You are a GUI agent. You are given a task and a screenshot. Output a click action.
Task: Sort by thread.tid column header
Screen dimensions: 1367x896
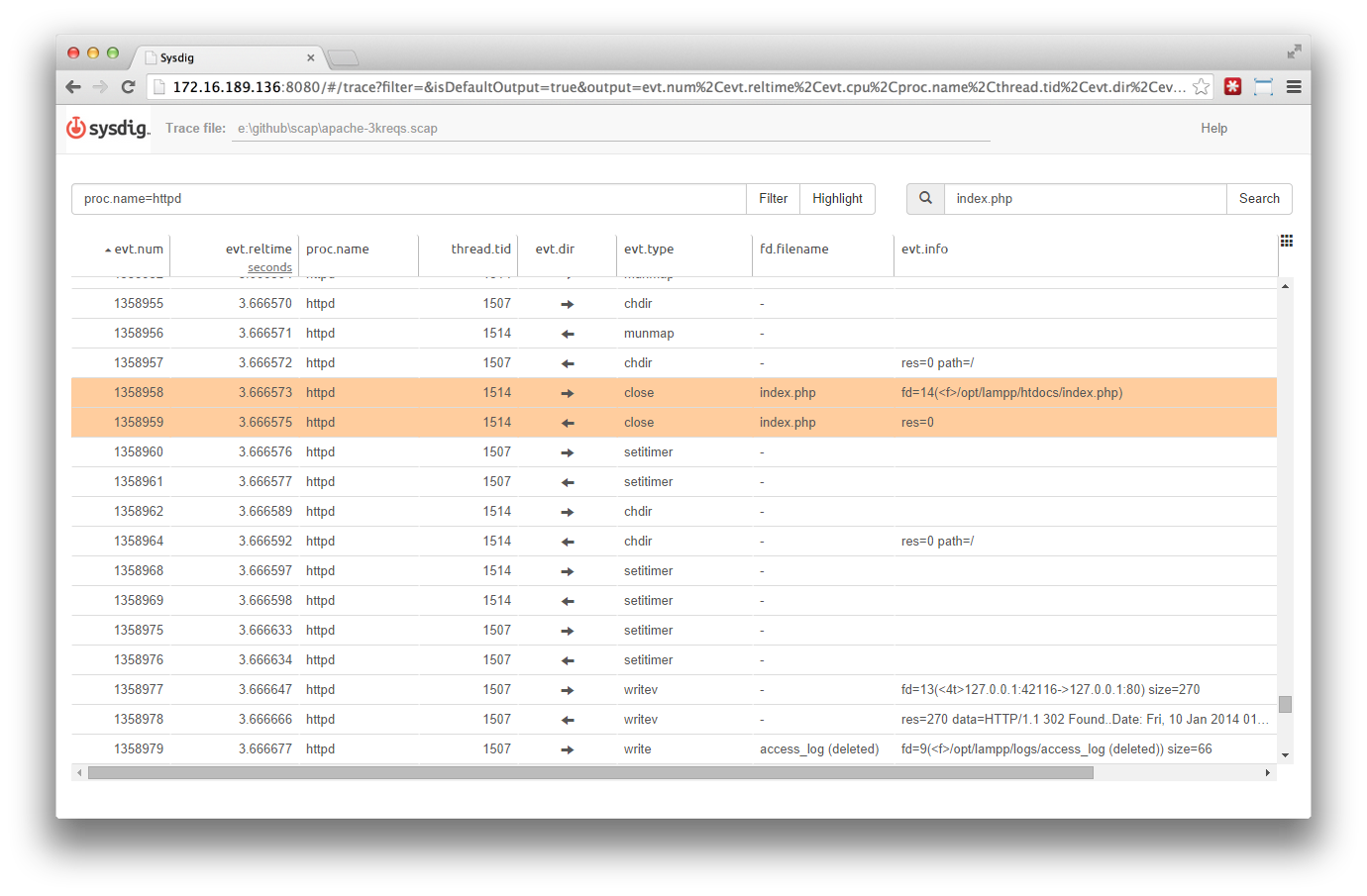coord(481,249)
